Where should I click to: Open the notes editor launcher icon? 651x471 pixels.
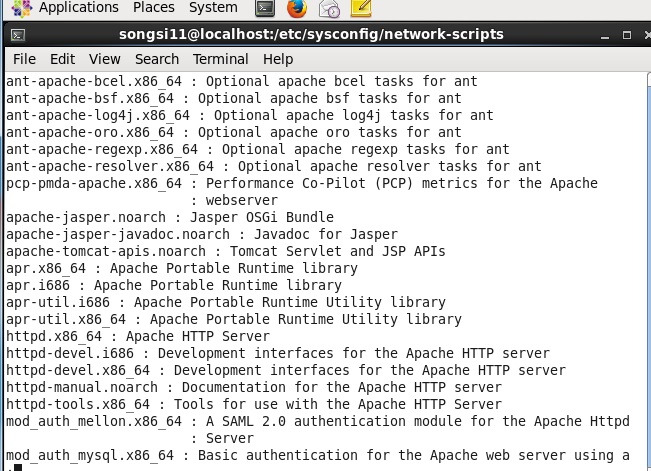tap(361, 8)
